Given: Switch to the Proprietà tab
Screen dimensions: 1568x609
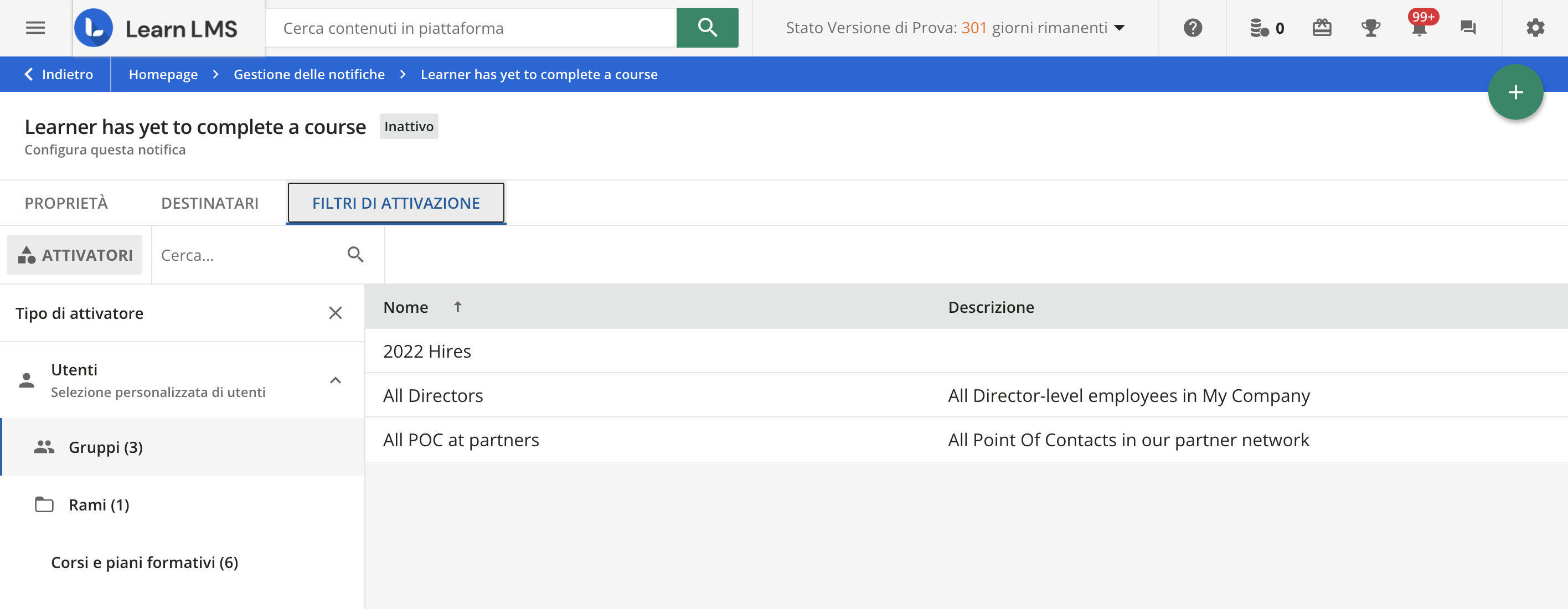Looking at the screenshot, I should (x=66, y=203).
